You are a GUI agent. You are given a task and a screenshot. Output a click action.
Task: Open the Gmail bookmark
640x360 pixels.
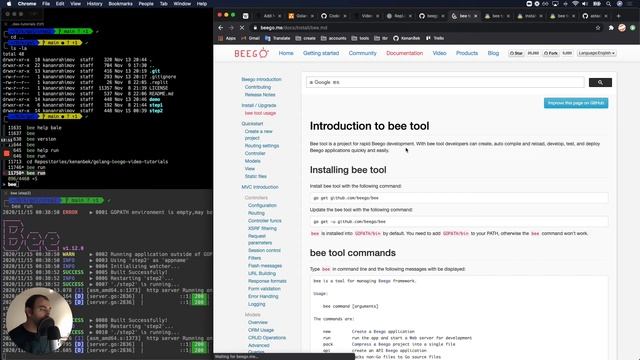250,38
